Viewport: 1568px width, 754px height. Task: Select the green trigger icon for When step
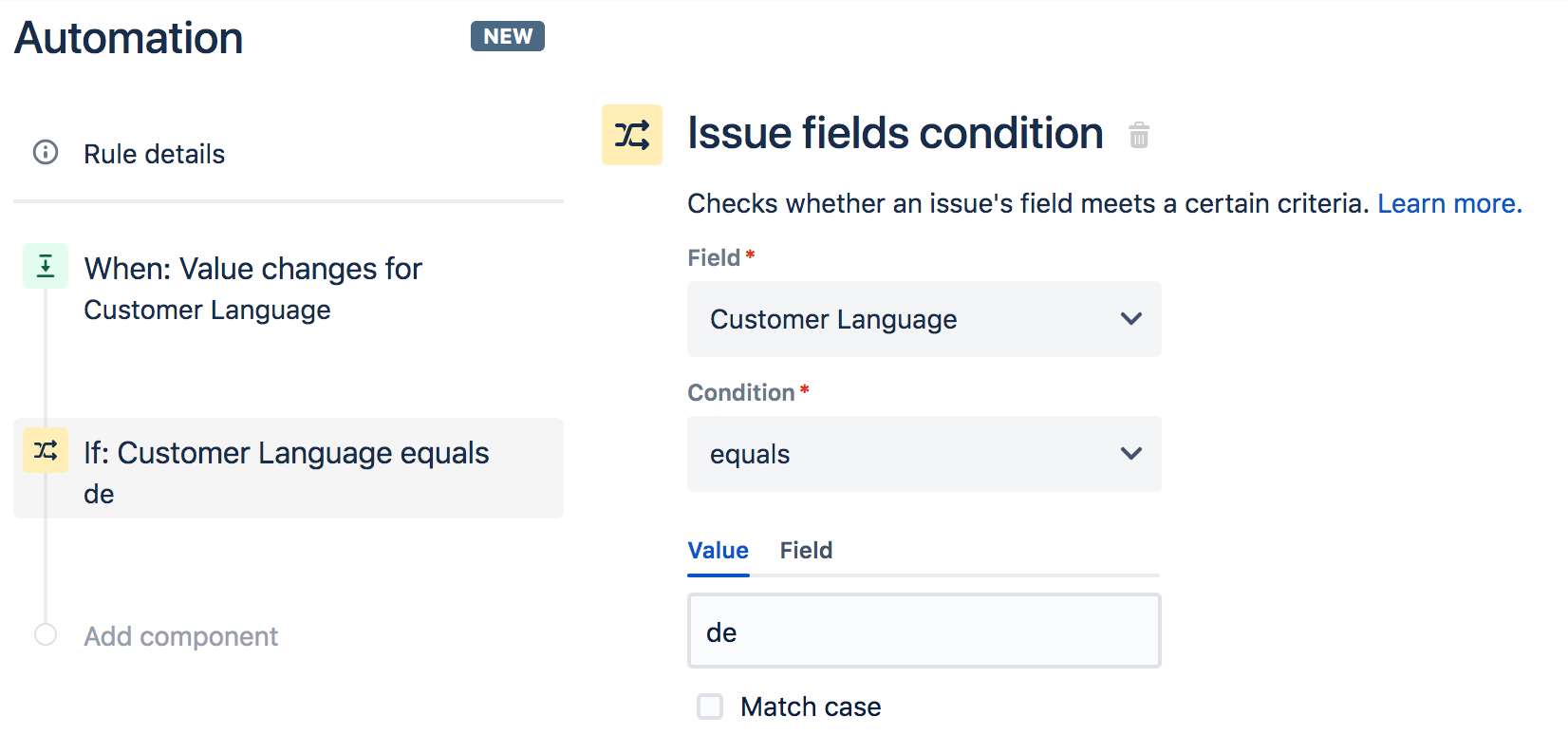[x=46, y=266]
